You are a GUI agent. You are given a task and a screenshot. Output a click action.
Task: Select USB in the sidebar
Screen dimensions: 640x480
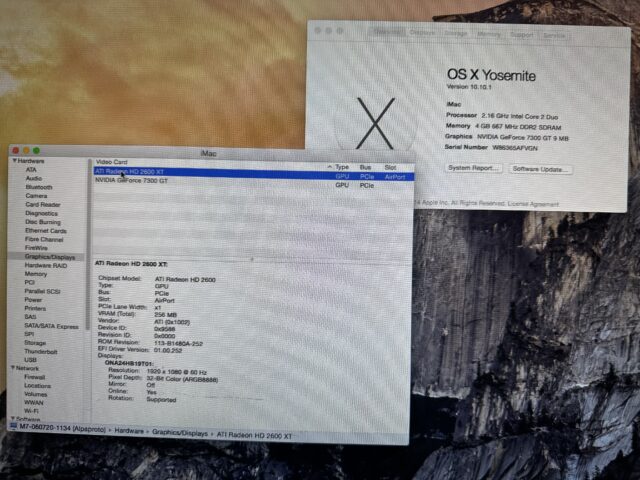[x=31, y=360]
